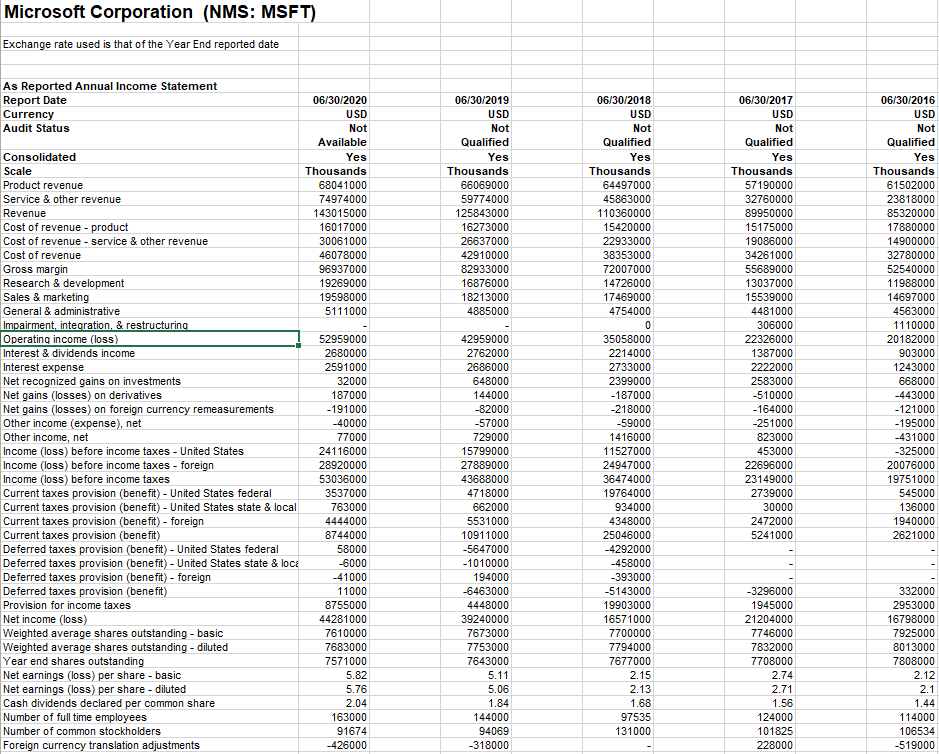Click the Scale label cell
The width and height of the screenshot is (939, 754).
coord(20,171)
